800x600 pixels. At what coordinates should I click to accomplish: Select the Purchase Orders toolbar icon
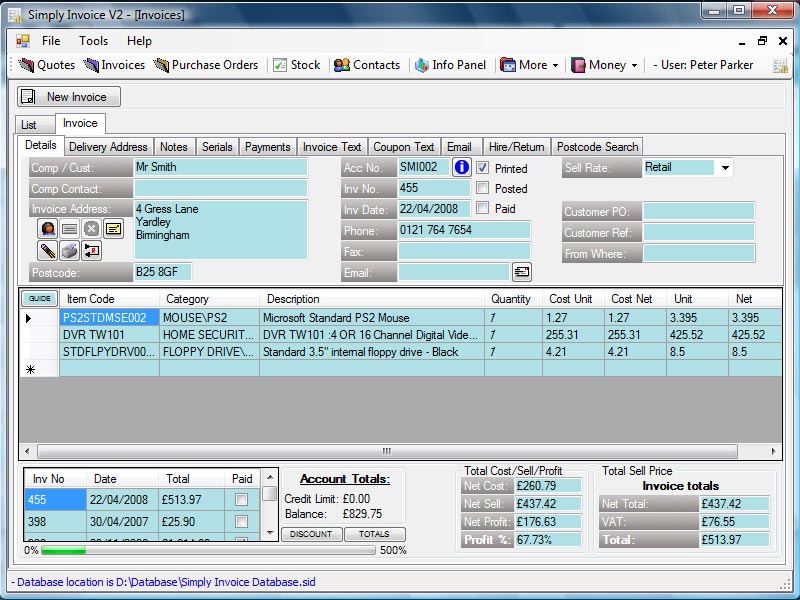click(x=207, y=65)
